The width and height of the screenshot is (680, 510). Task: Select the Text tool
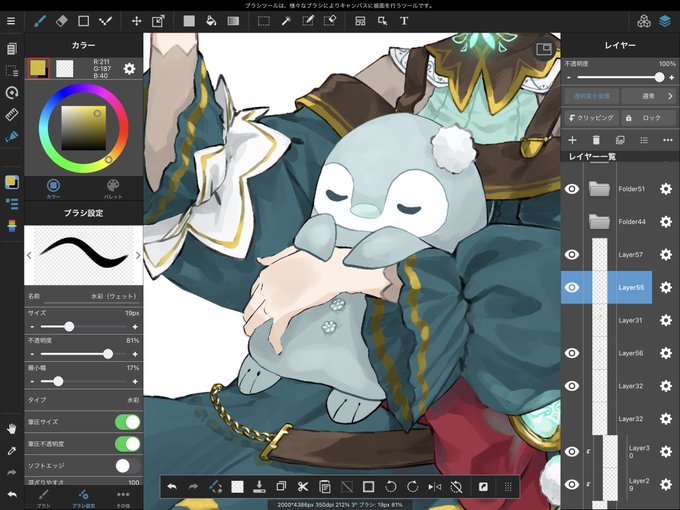(404, 21)
